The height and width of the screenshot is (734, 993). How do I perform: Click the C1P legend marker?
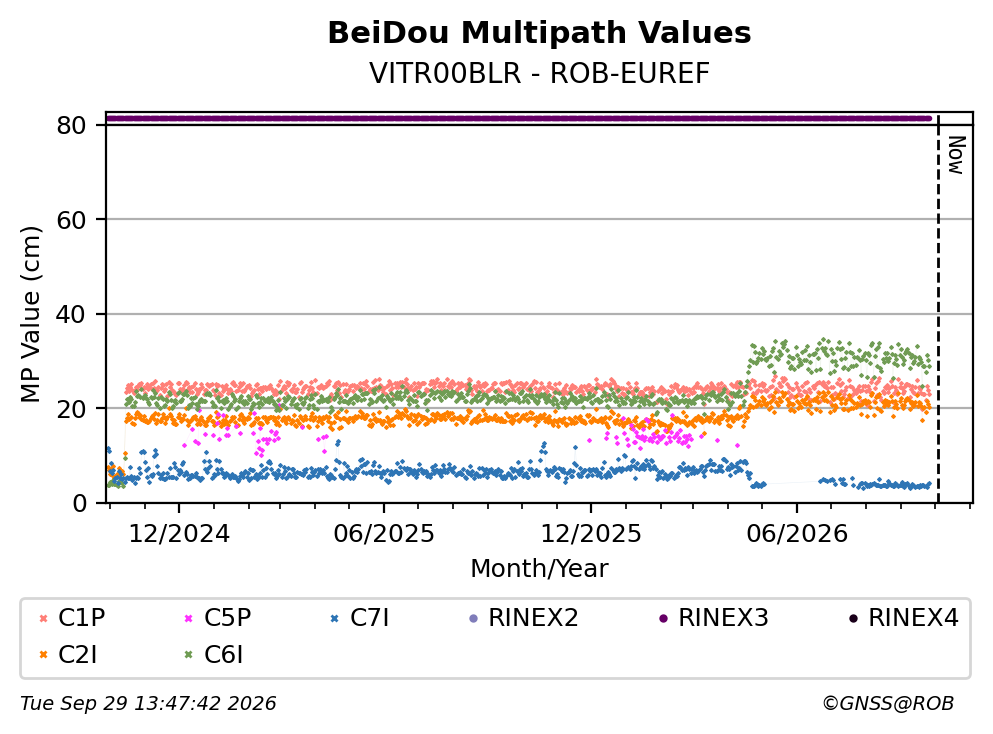coord(43,618)
